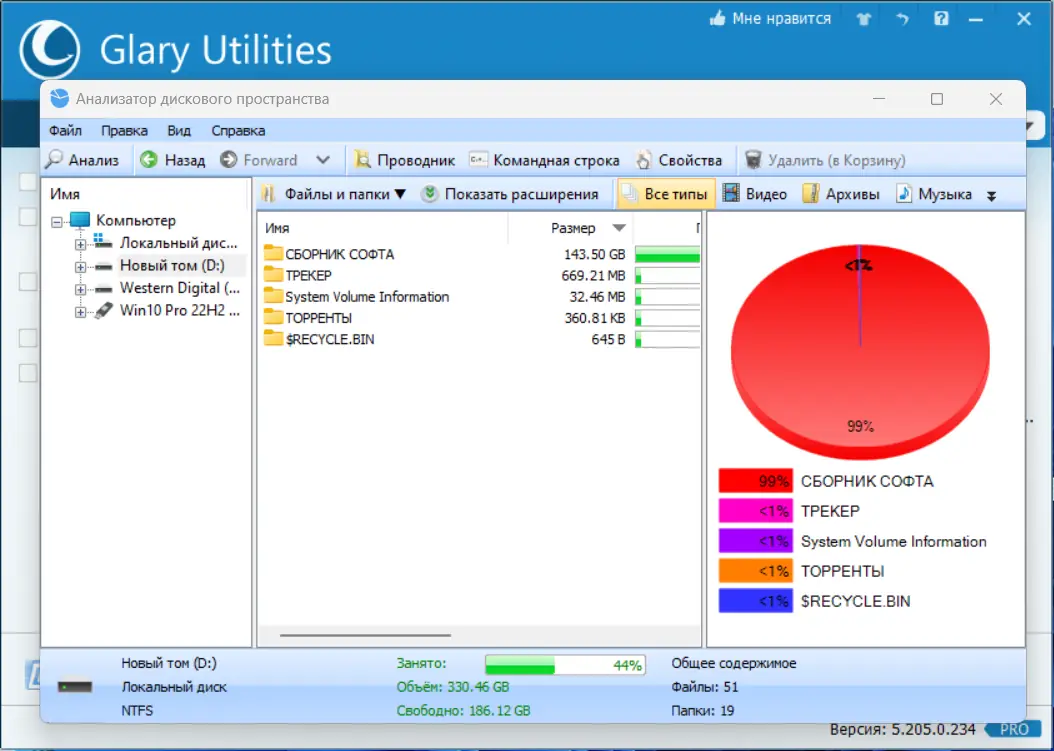Viewport: 1054px width, 751px height.
Task: Expand the Локальный диск tree node
Action: [81, 244]
